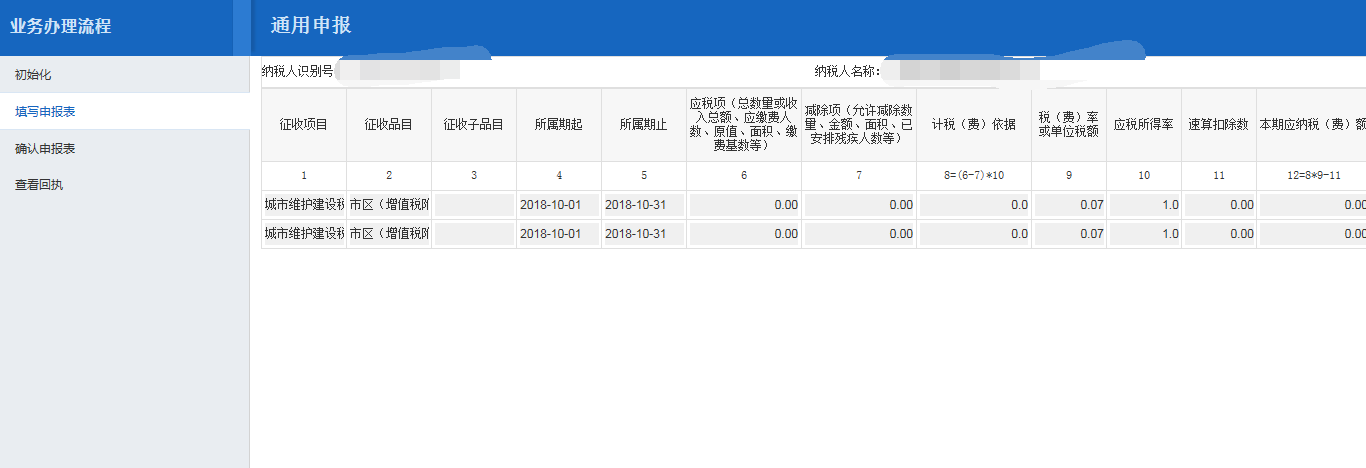Select first row 市区（增值税 品目 cell
Viewport: 1366px width, 468px height.
click(389, 205)
